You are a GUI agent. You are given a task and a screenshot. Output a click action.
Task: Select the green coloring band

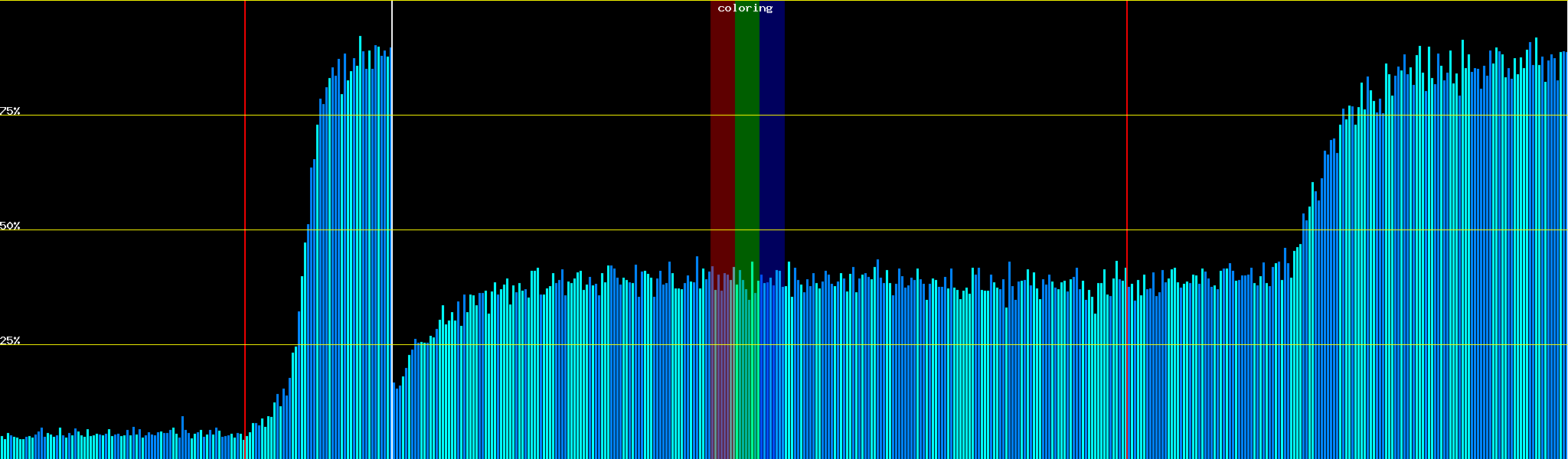point(746,153)
